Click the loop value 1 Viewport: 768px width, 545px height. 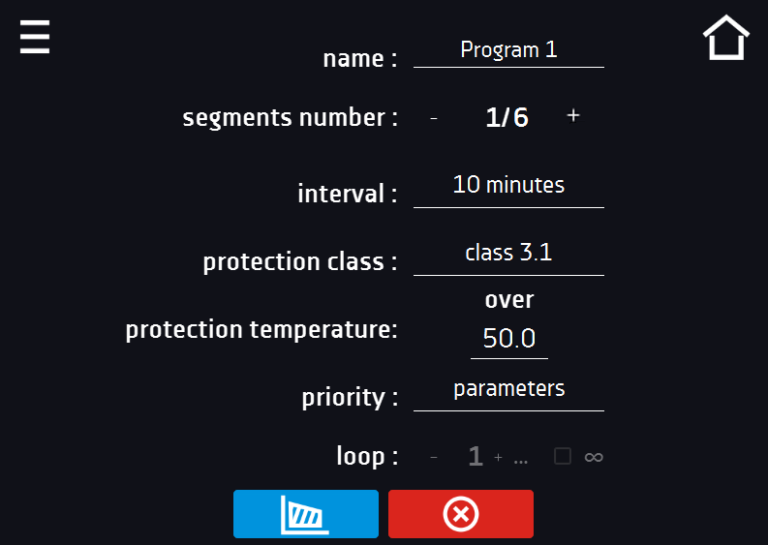click(476, 456)
